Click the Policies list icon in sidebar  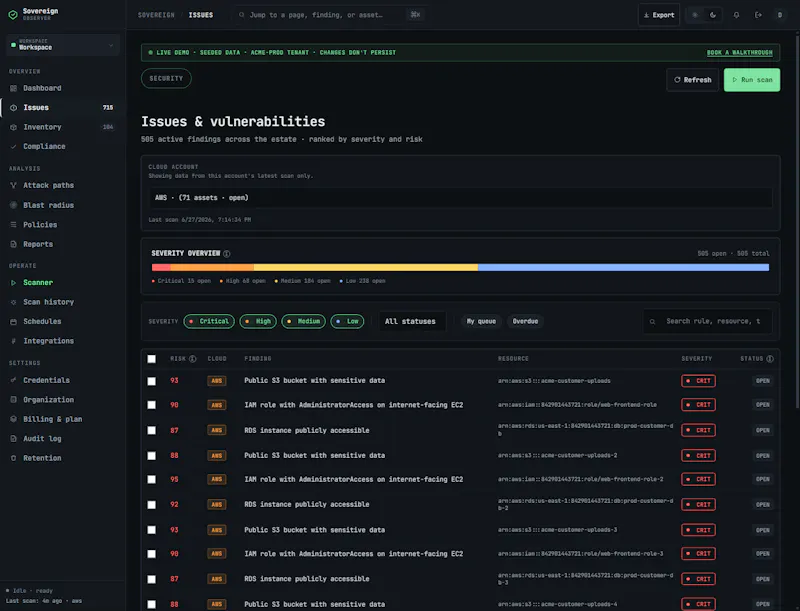(x=14, y=224)
